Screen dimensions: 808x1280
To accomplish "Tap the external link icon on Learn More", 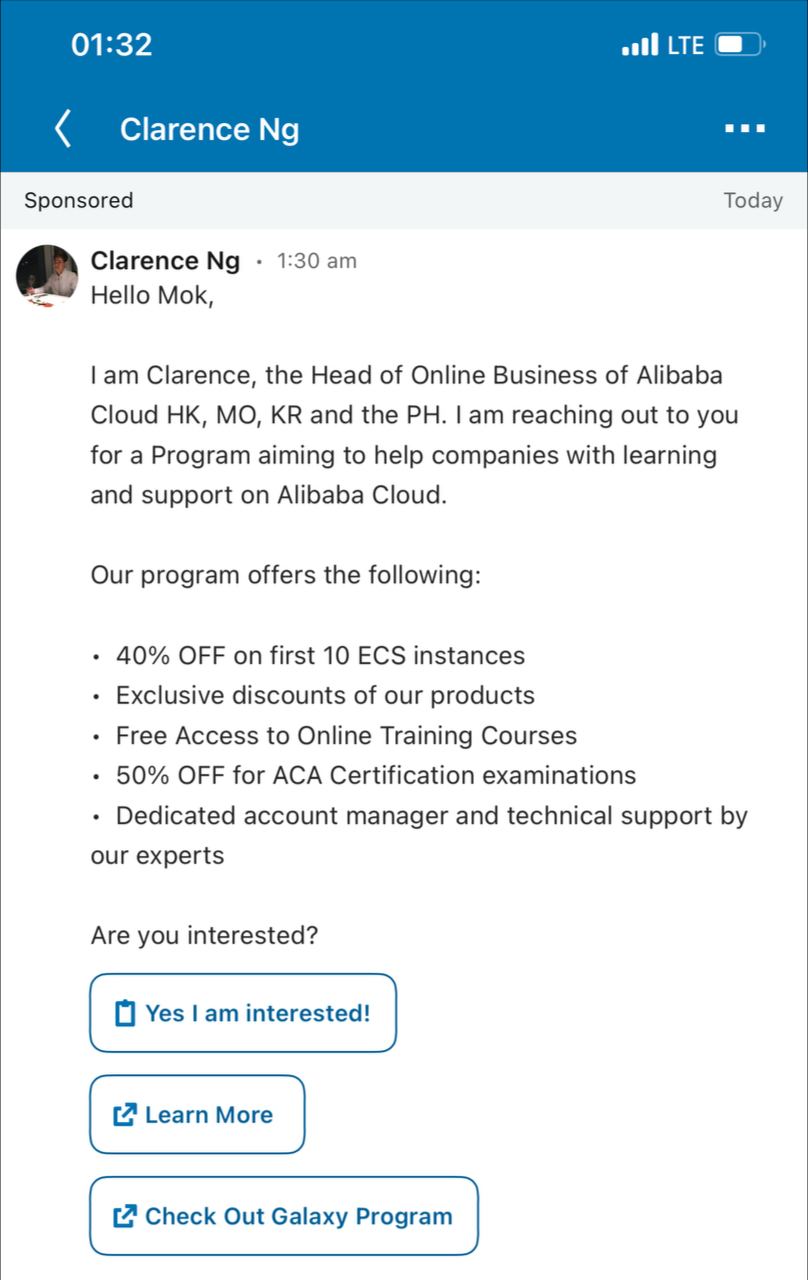I will pyautogui.click(x=125, y=1115).
